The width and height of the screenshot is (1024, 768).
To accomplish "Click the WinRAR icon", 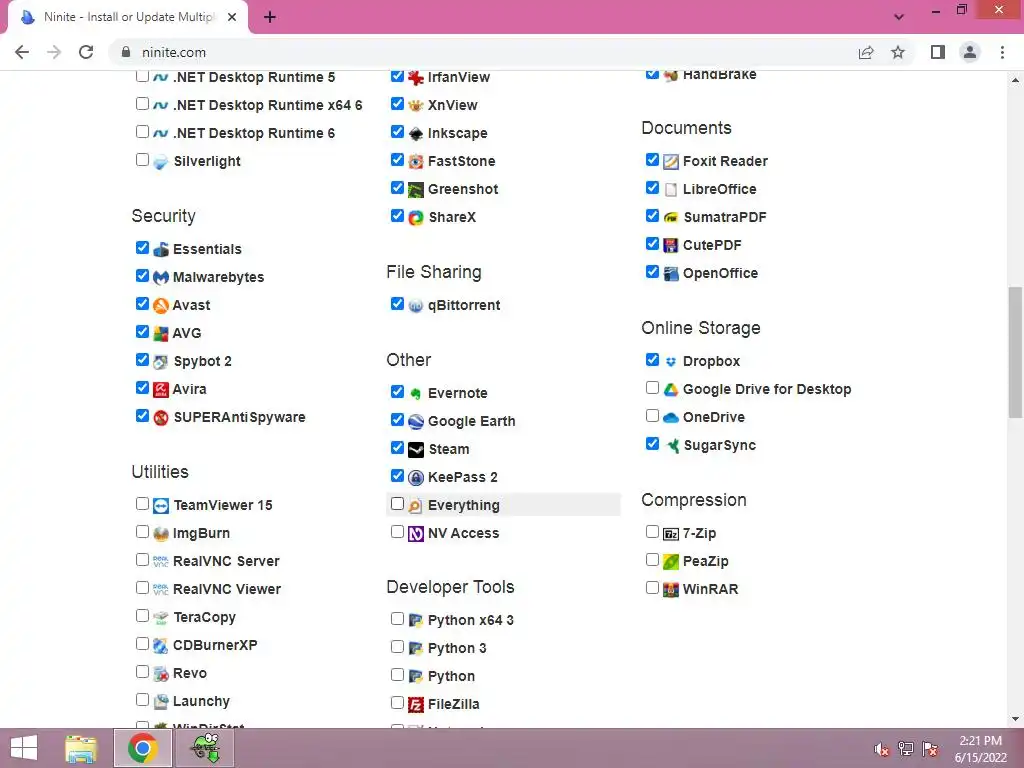I will click(671, 590).
